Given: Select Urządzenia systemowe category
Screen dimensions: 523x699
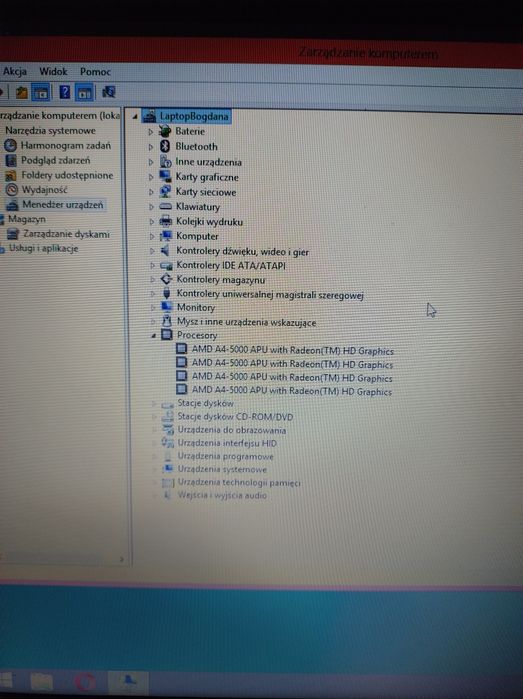Looking at the screenshot, I should coord(222,469).
